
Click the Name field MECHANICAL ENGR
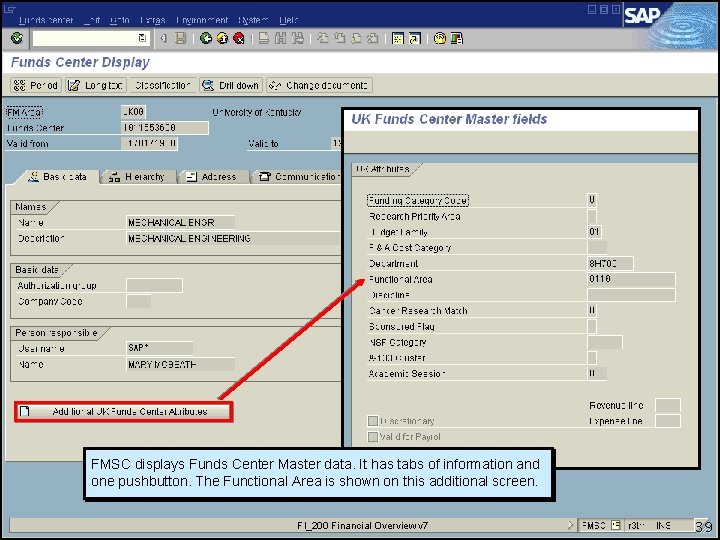coord(180,222)
